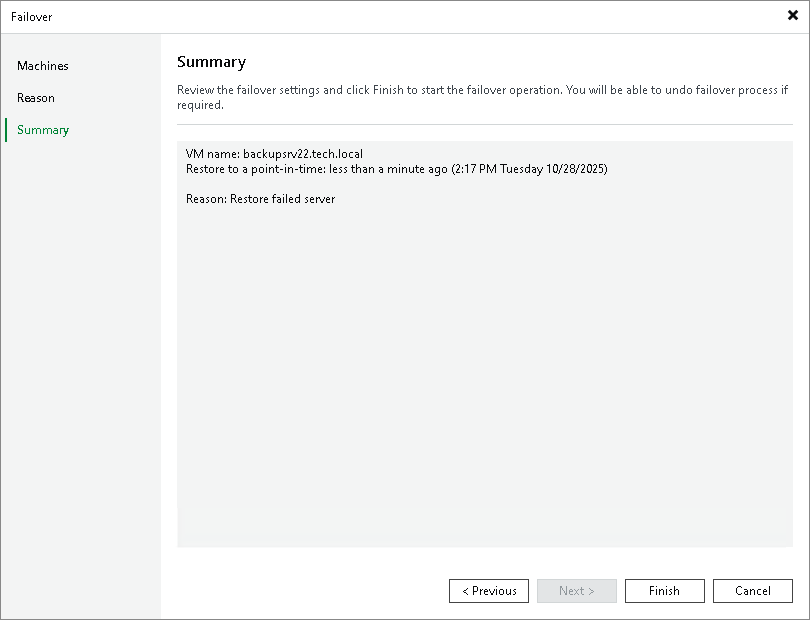Click the green marker beside Summary step
The height and width of the screenshot is (620, 810).
6,130
